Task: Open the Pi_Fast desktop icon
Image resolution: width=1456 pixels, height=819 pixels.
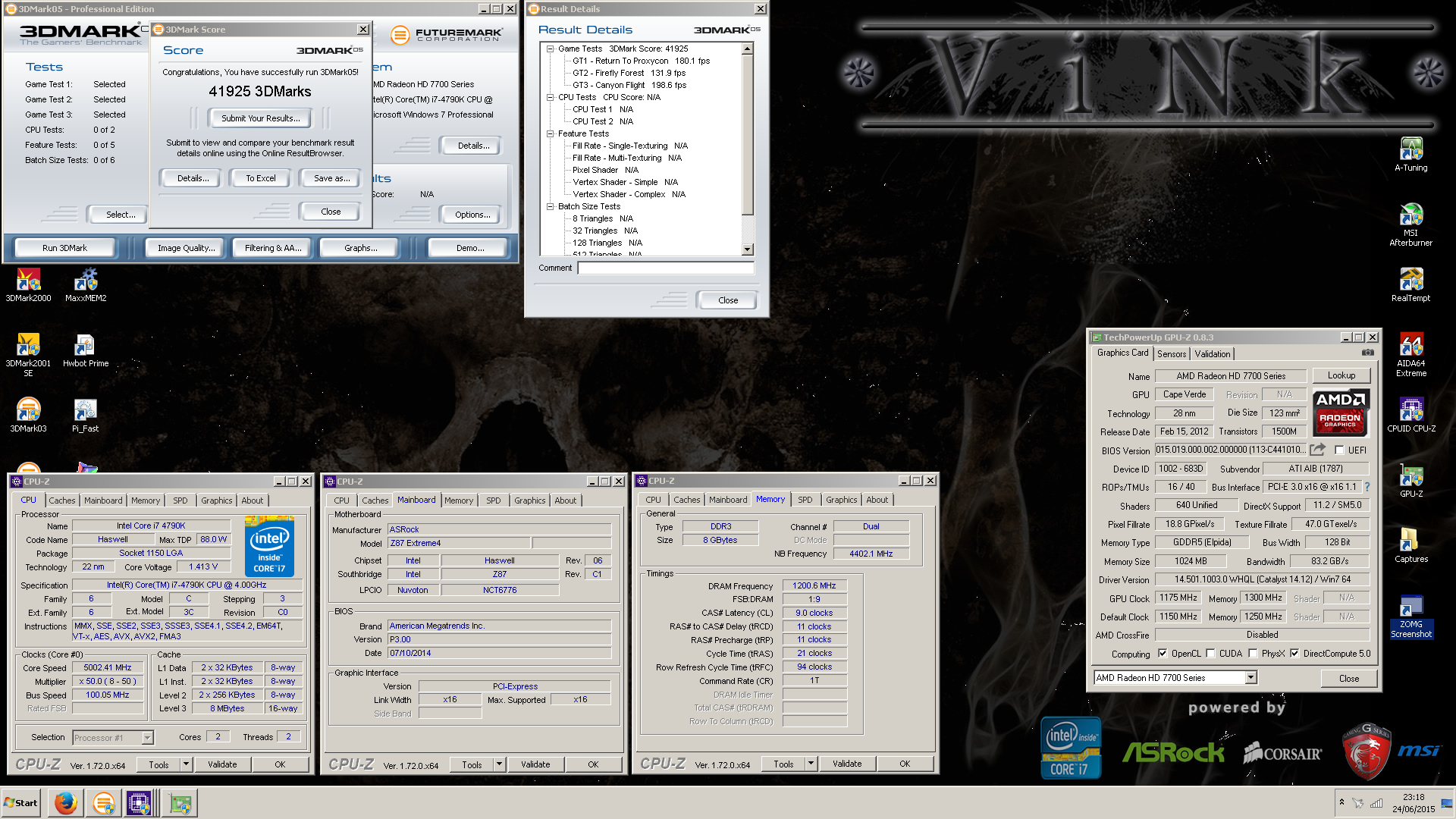Action: tap(86, 416)
